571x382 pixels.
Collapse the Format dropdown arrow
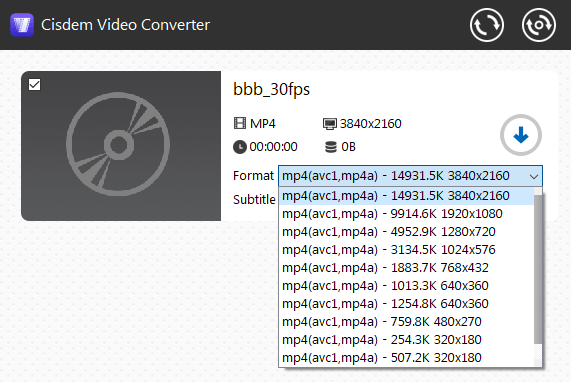pyautogui.click(x=534, y=176)
